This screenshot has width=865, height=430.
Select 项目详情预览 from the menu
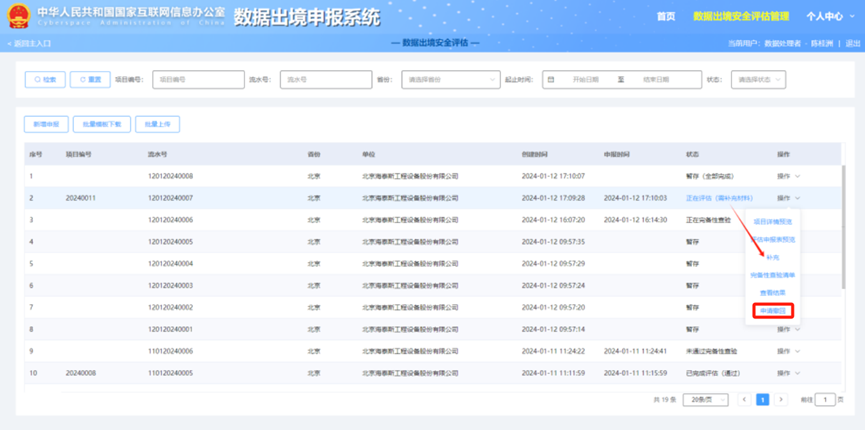[x=773, y=222]
